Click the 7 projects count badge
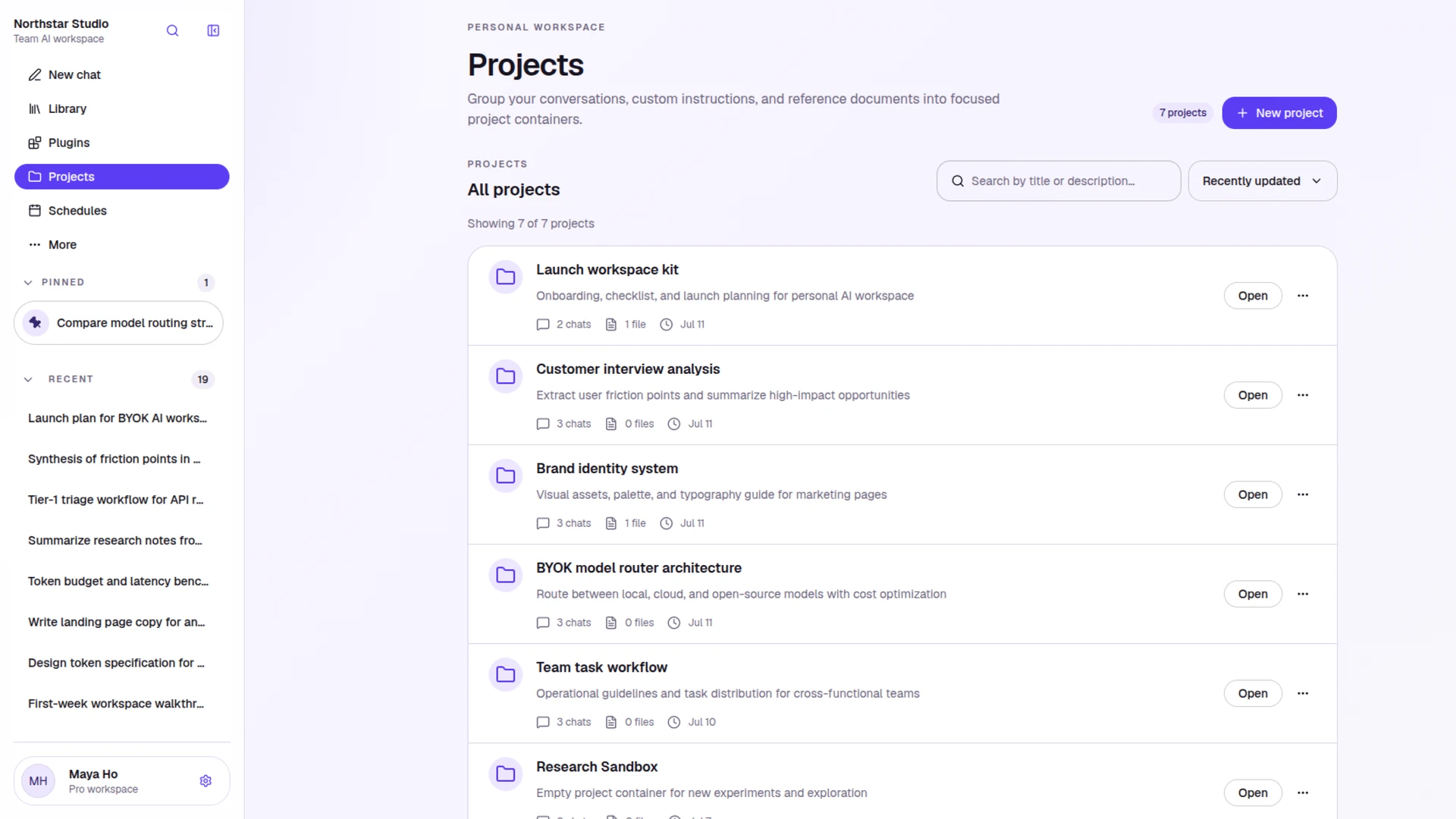The width and height of the screenshot is (1456, 819). coord(1182,113)
